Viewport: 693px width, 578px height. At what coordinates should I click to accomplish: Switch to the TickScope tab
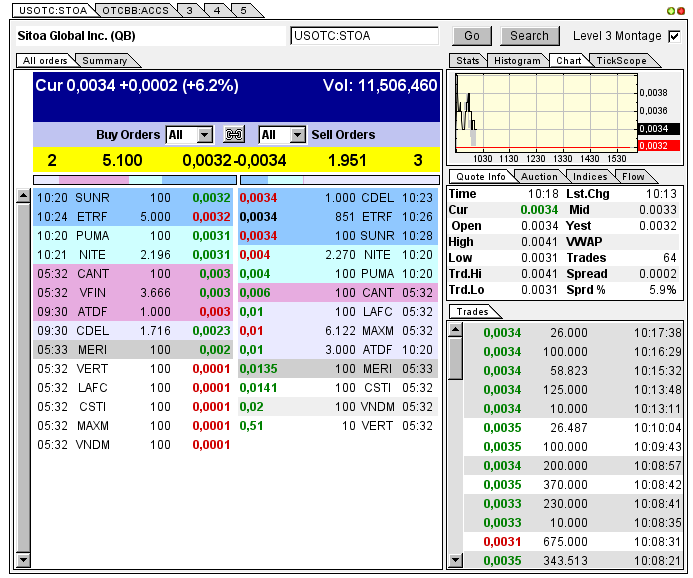(x=621, y=61)
